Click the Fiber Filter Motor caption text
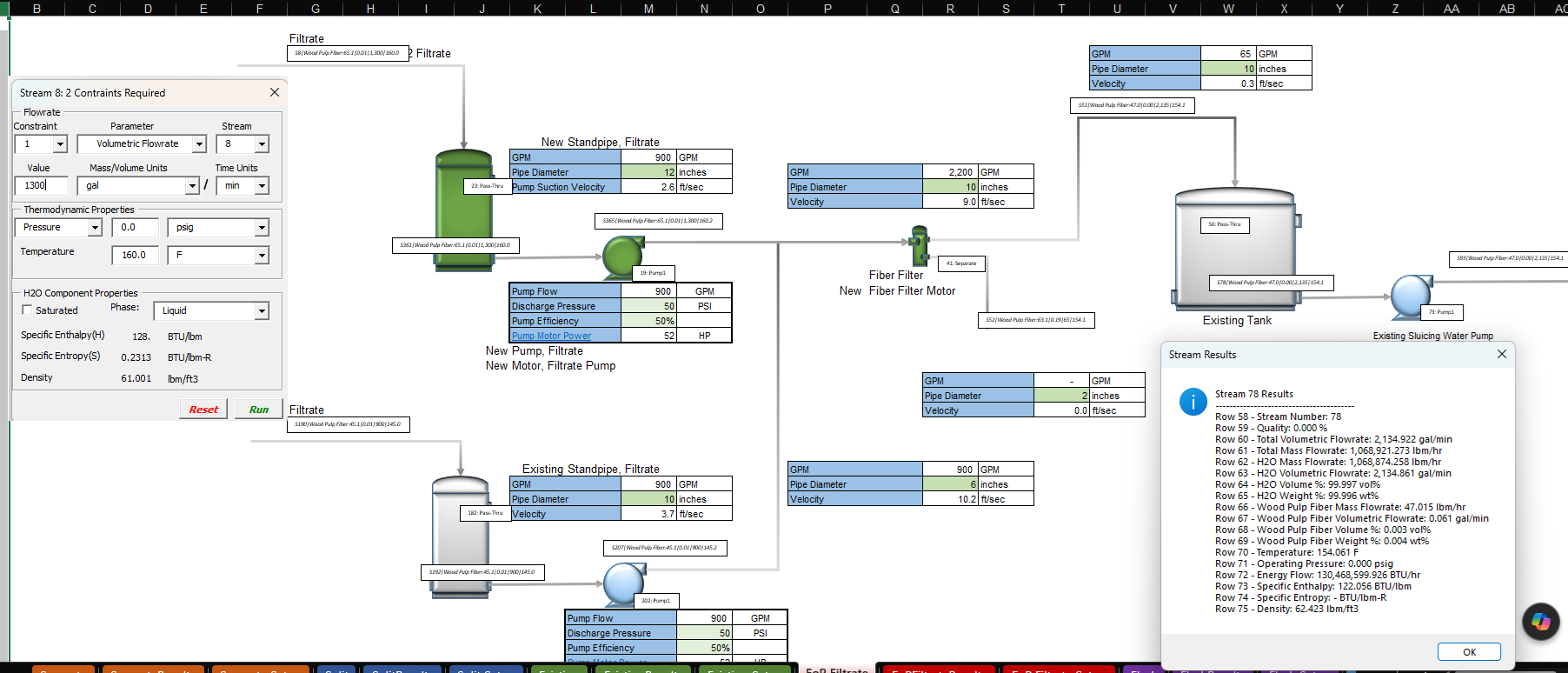 [912, 291]
